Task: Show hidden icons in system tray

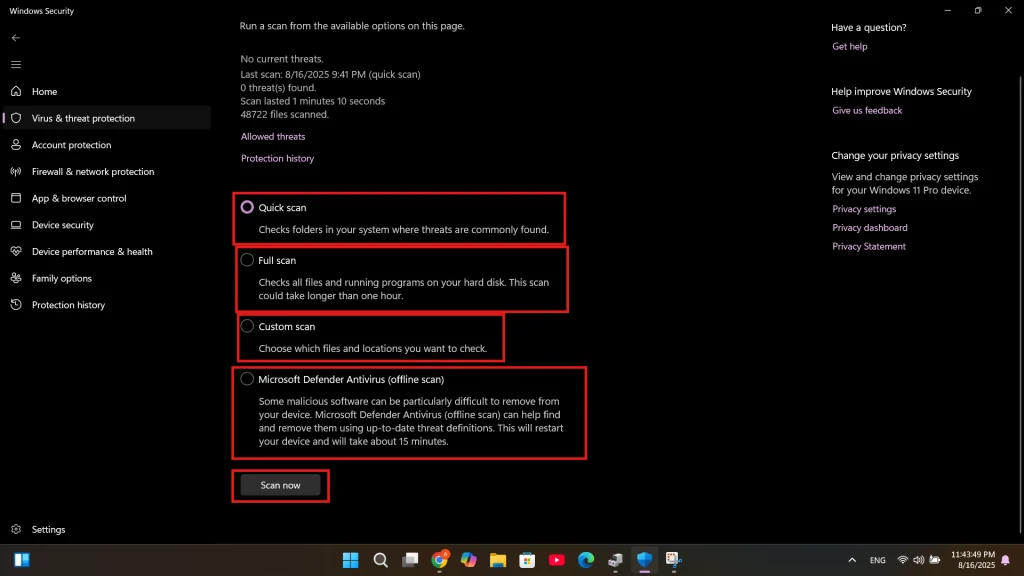Action: pyautogui.click(x=852, y=560)
